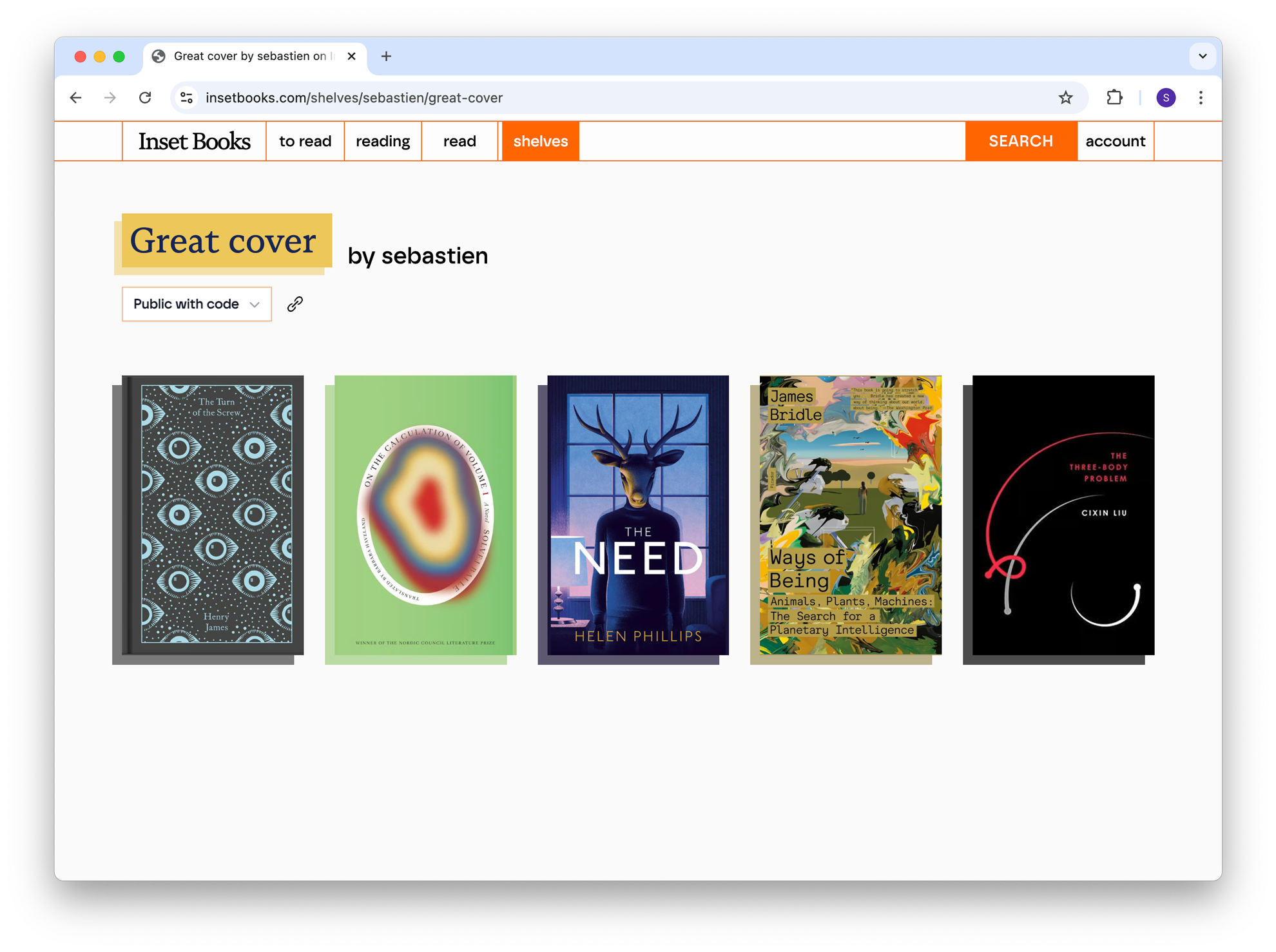Select the Great cover by sebastien browser tab
This screenshot has width=1276, height=952.
click(255, 57)
